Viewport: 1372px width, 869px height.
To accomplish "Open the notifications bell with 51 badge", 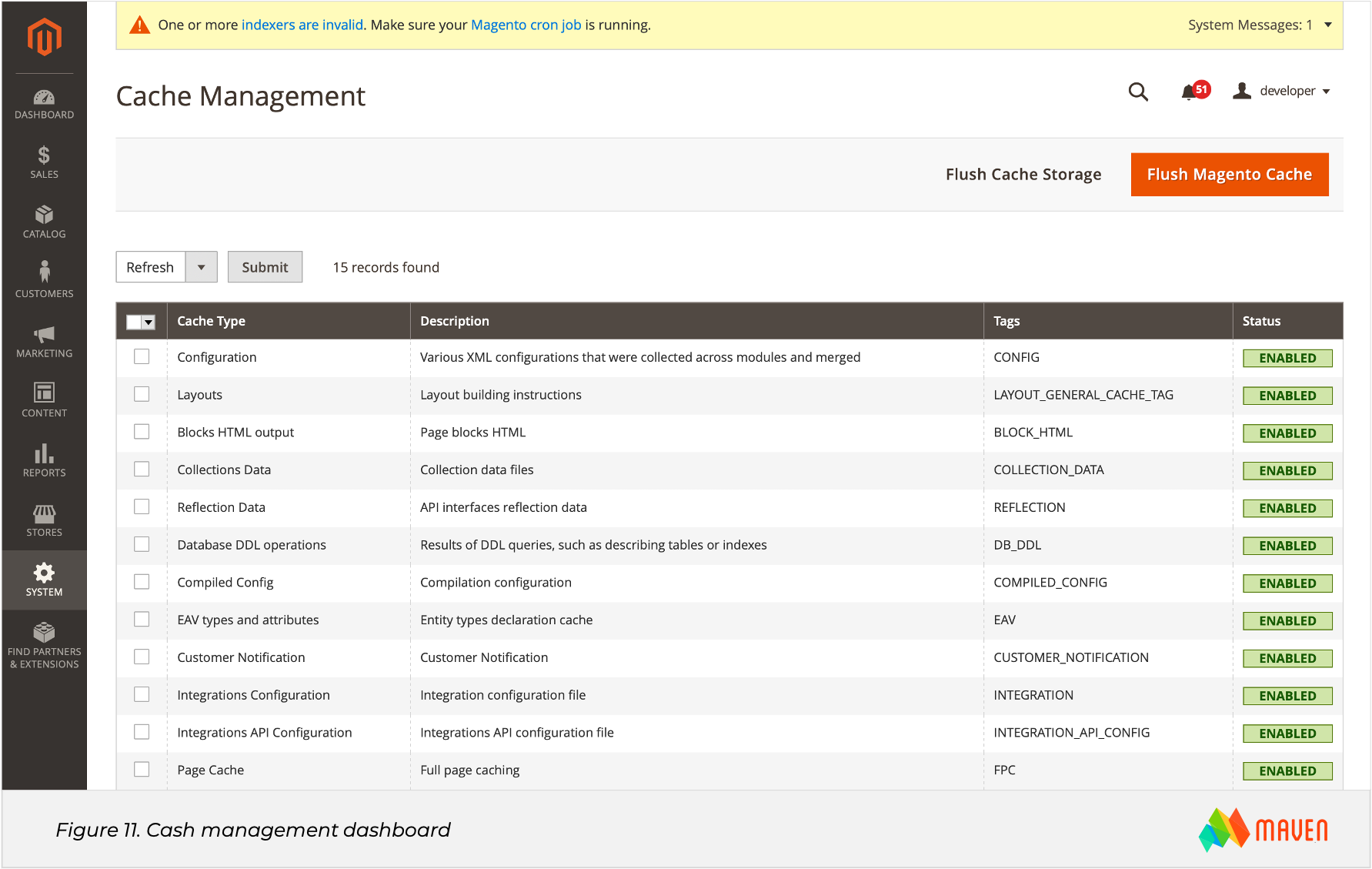I will point(1195,91).
